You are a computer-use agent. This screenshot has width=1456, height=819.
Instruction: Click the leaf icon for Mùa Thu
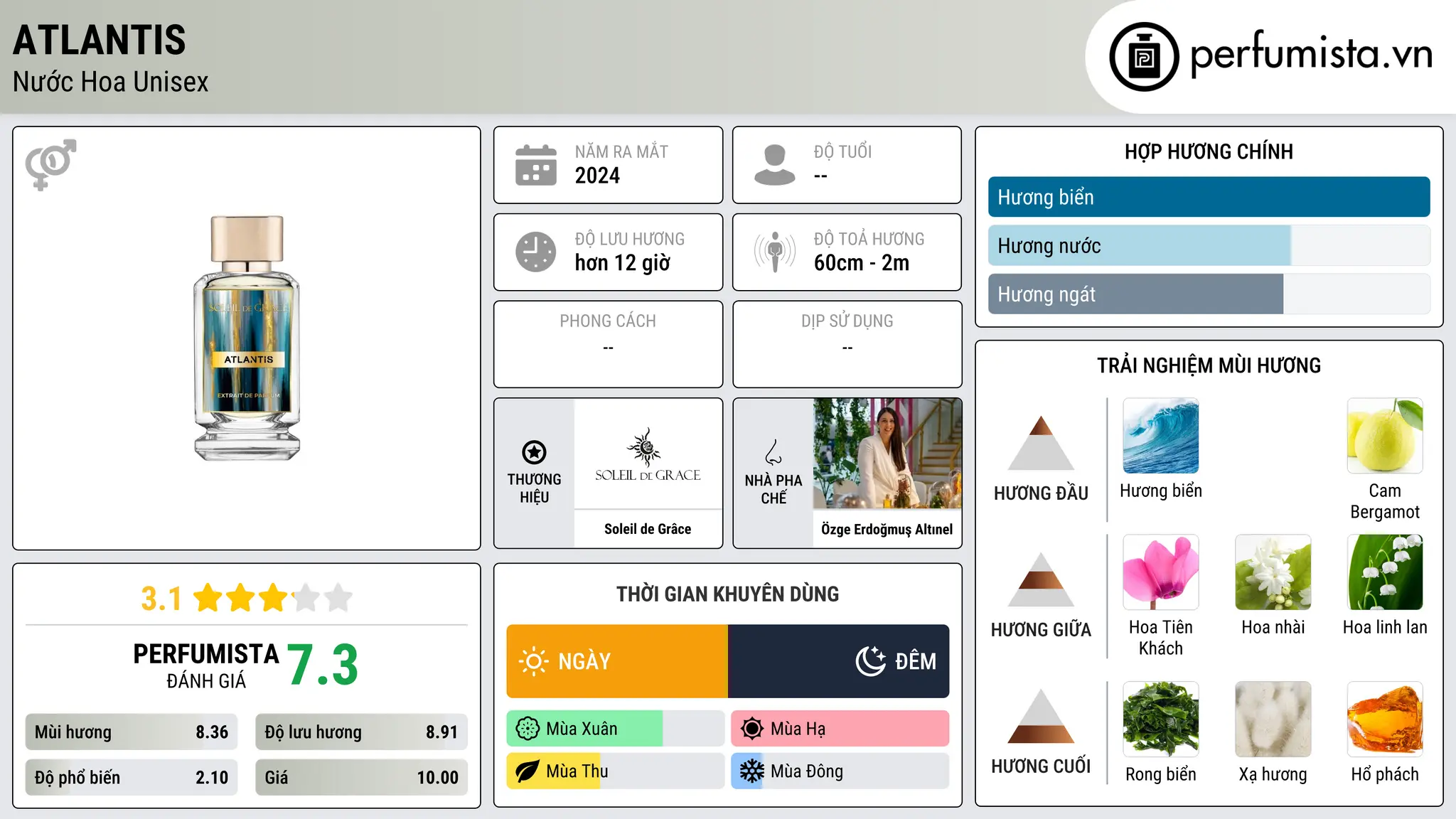528,771
